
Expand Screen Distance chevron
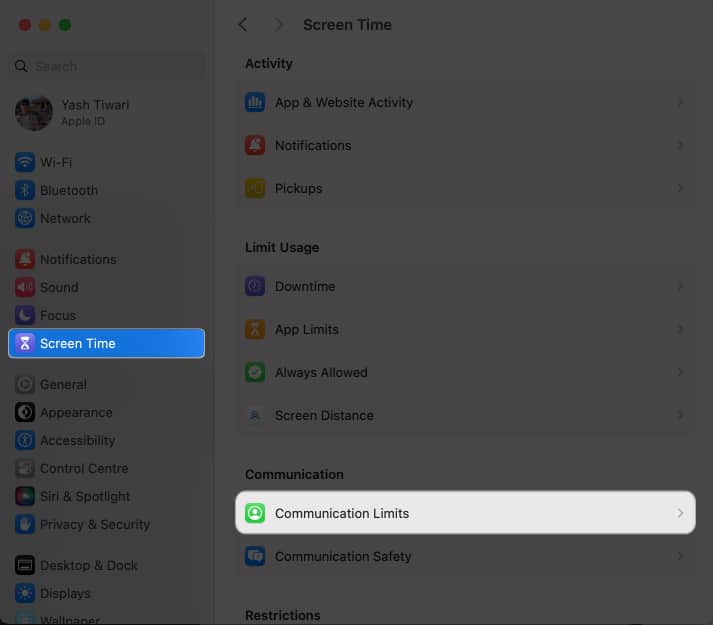click(x=680, y=415)
